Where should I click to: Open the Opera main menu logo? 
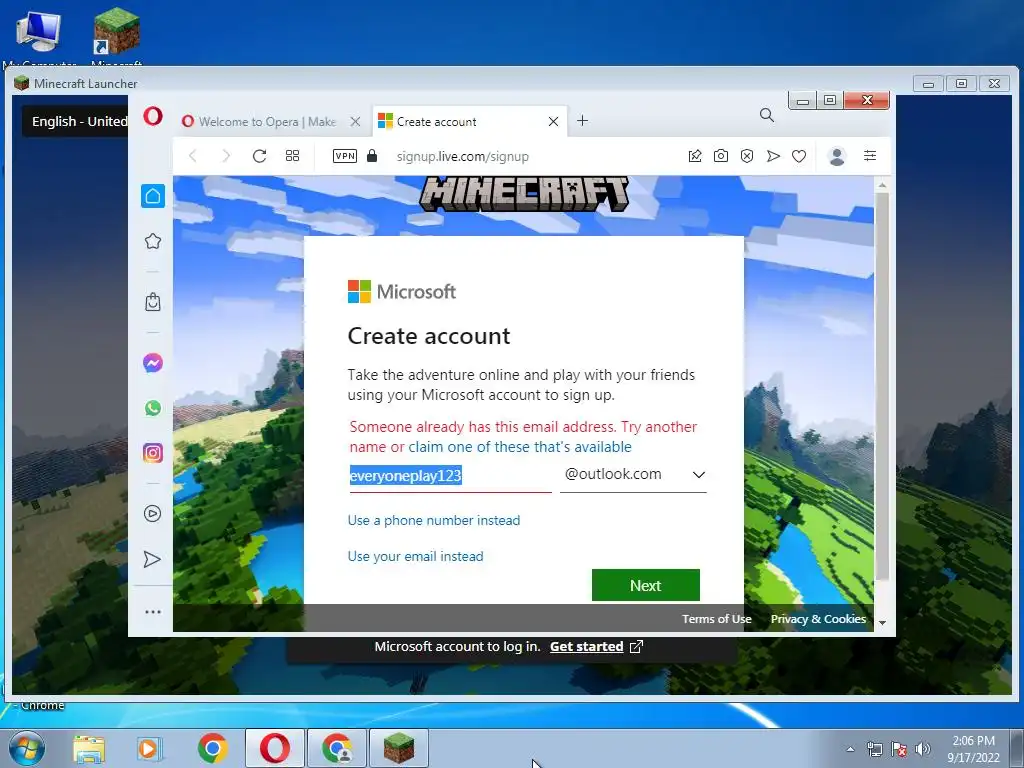click(x=153, y=118)
